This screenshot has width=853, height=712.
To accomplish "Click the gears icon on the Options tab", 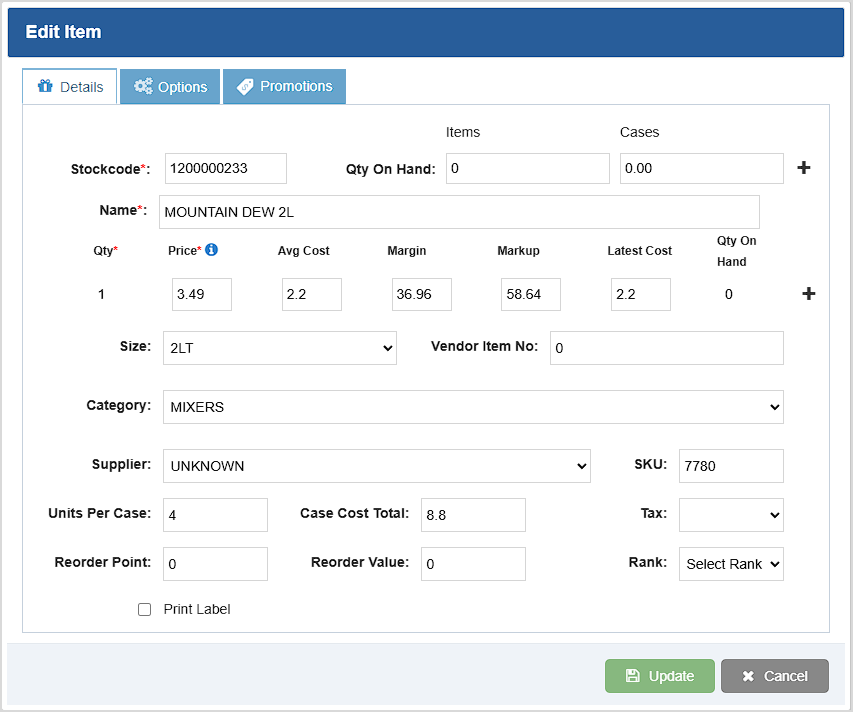I will click(143, 87).
